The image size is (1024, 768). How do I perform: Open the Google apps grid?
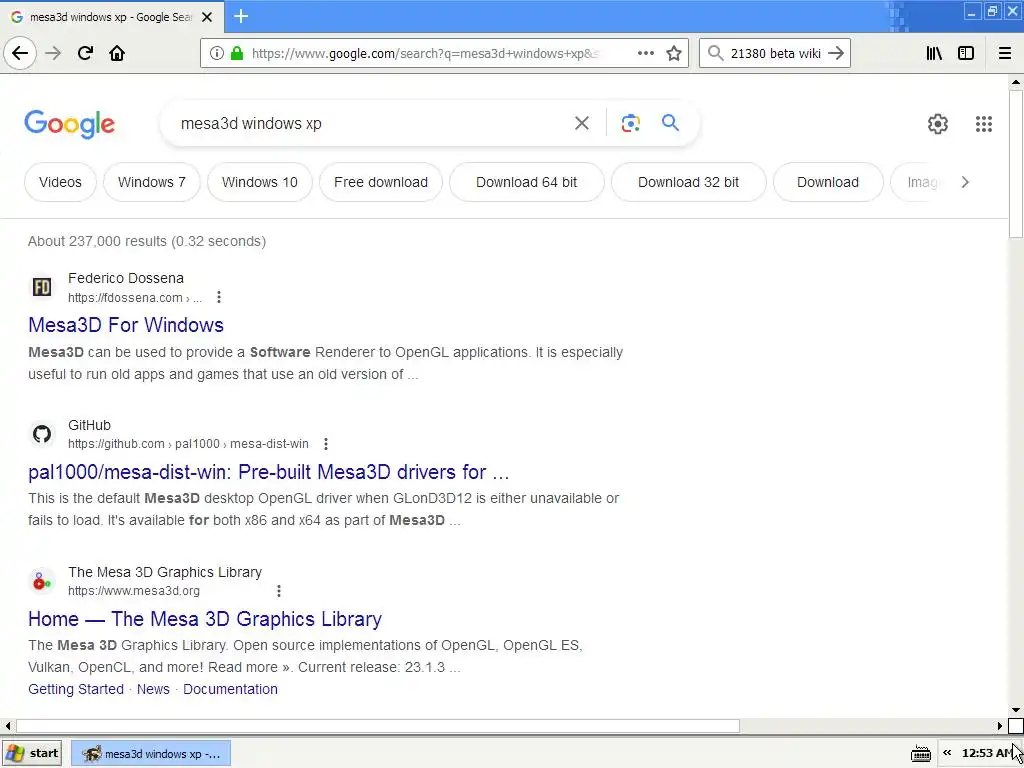pos(984,123)
